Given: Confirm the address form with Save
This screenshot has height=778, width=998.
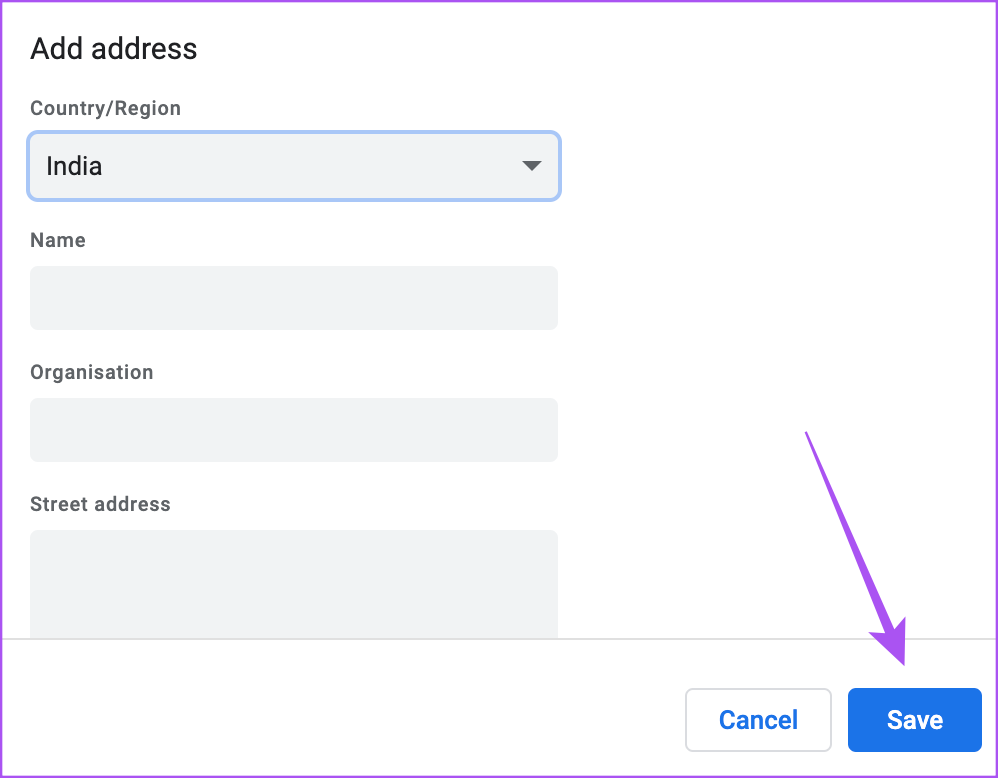Looking at the screenshot, I should click(x=913, y=719).
